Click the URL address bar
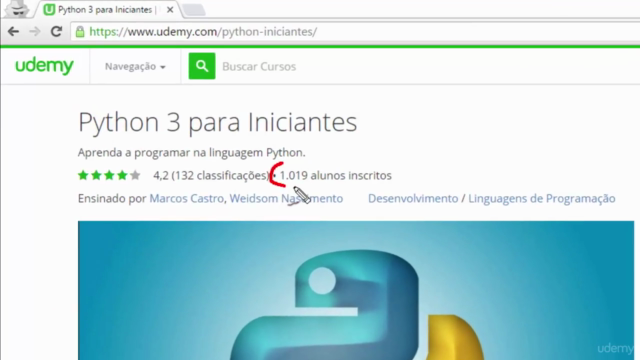 [355, 32]
